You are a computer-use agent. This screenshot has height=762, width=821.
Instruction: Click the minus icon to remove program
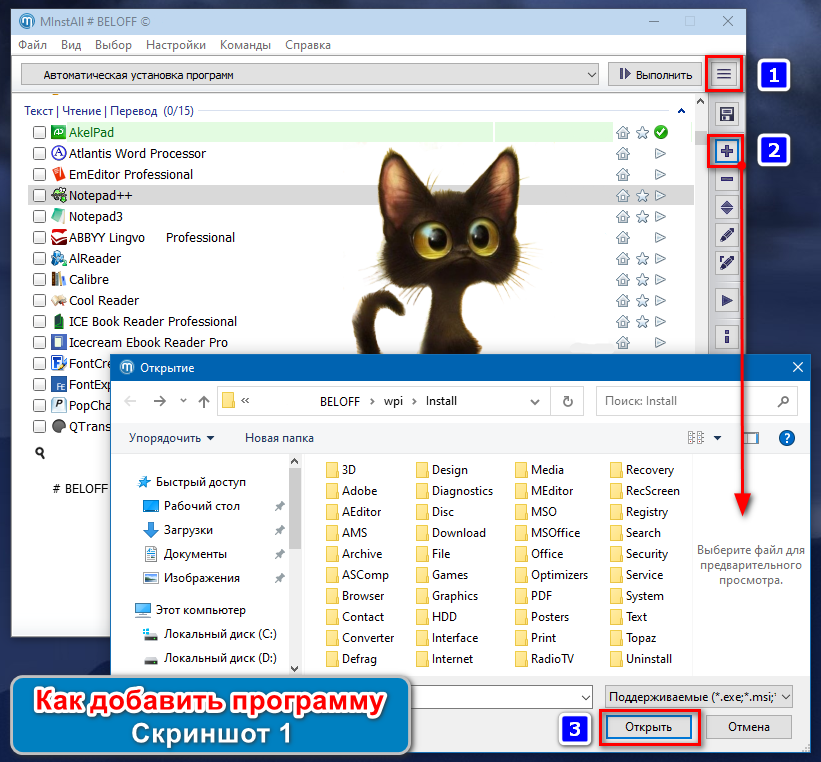(x=727, y=179)
